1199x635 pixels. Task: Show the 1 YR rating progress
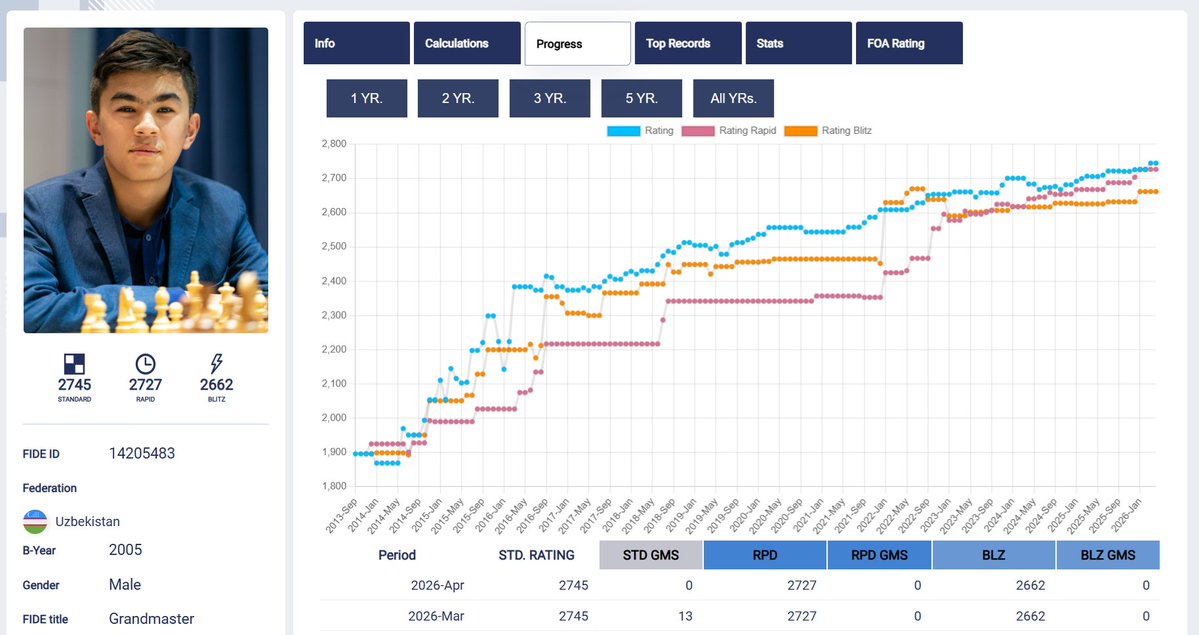[366, 98]
